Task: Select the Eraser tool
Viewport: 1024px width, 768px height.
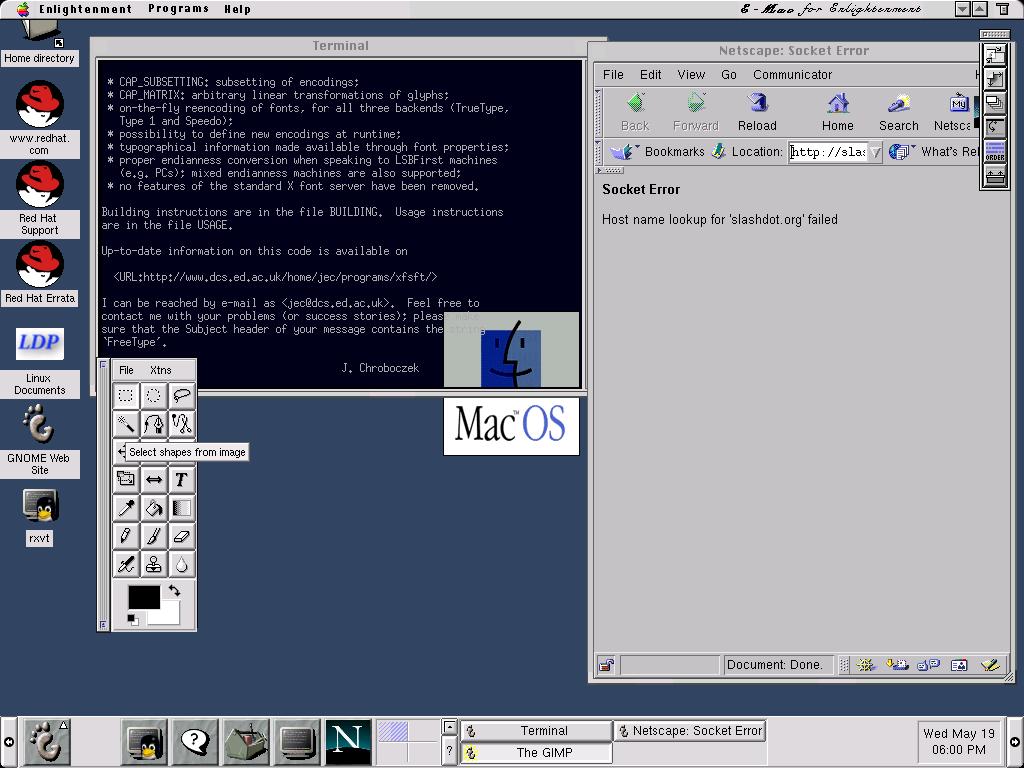Action: point(181,536)
